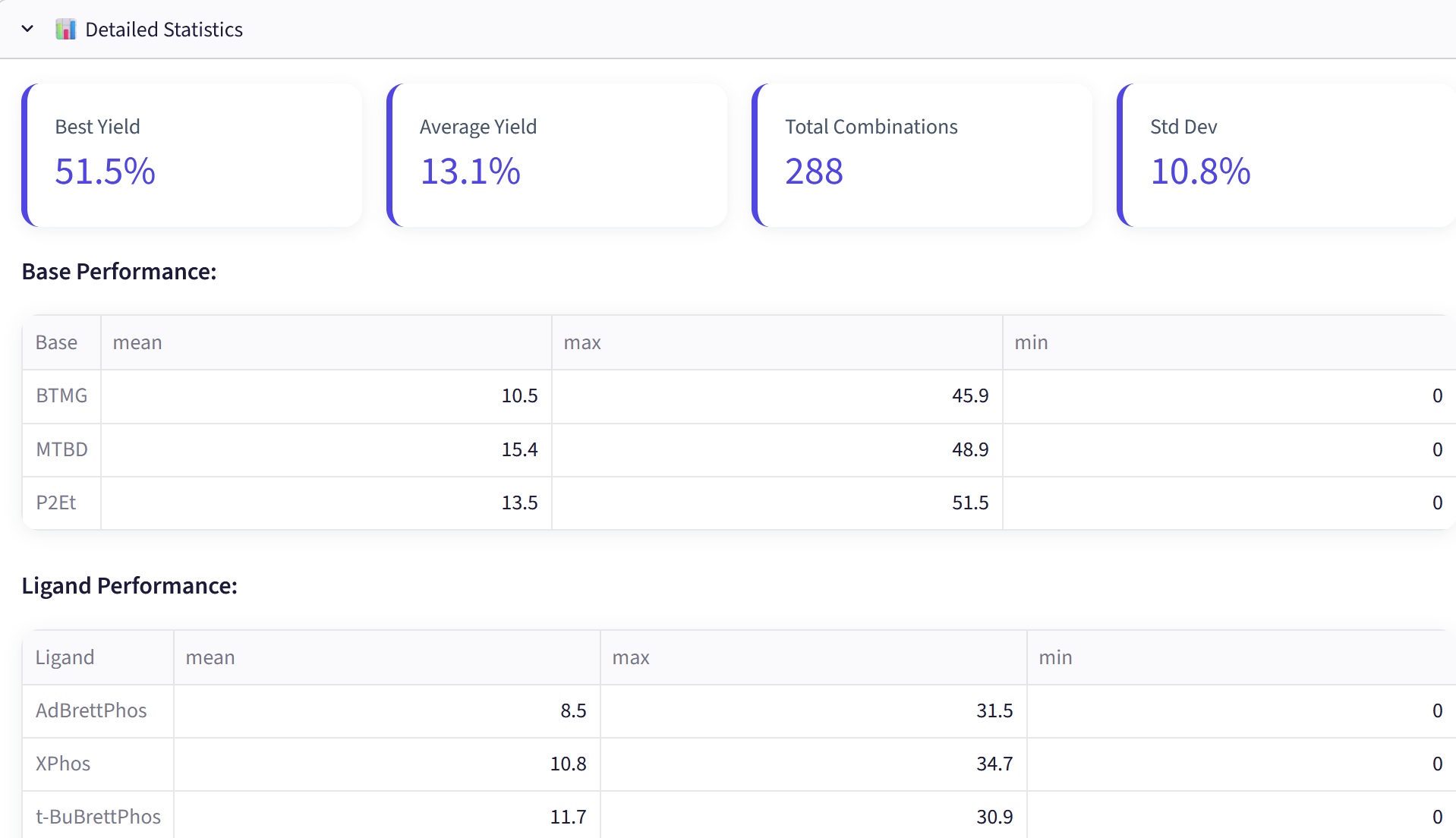Click P2Et mean value 13.5
This screenshot has height=838, width=1456.
pos(519,502)
